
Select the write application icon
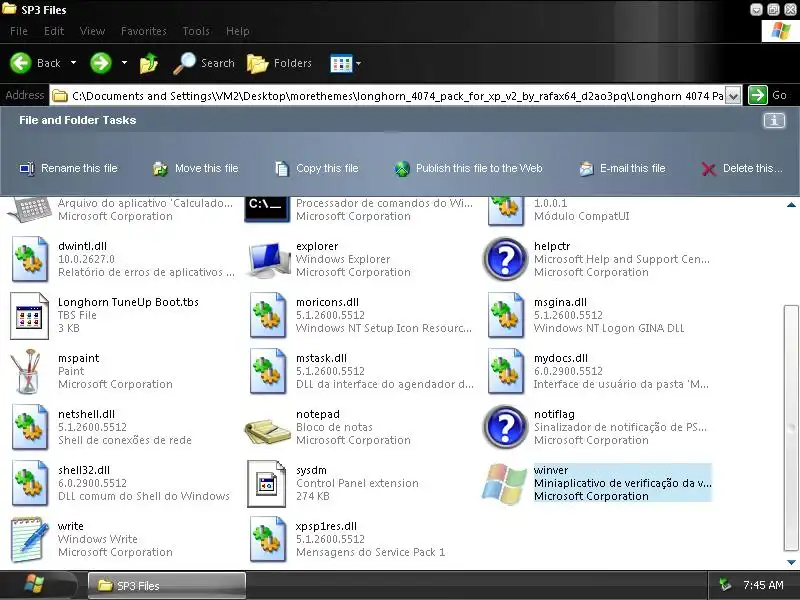tap(30, 540)
